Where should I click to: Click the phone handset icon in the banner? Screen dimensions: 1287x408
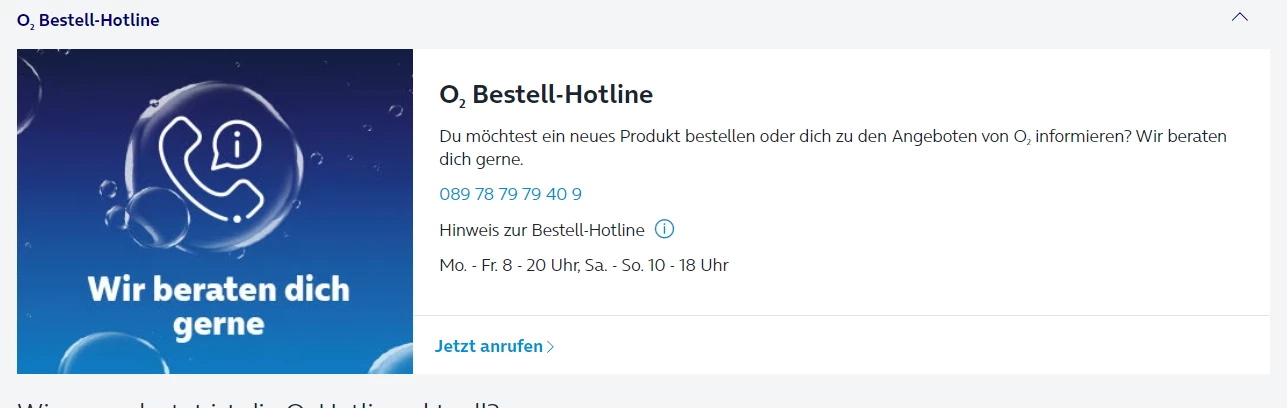(199, 167)
